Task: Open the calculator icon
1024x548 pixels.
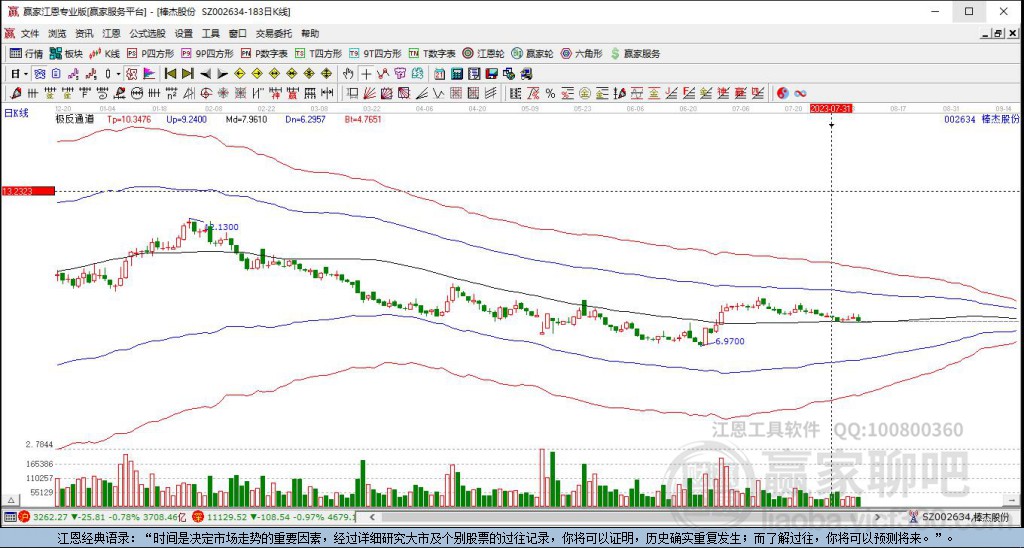Action: click(456, 74)
